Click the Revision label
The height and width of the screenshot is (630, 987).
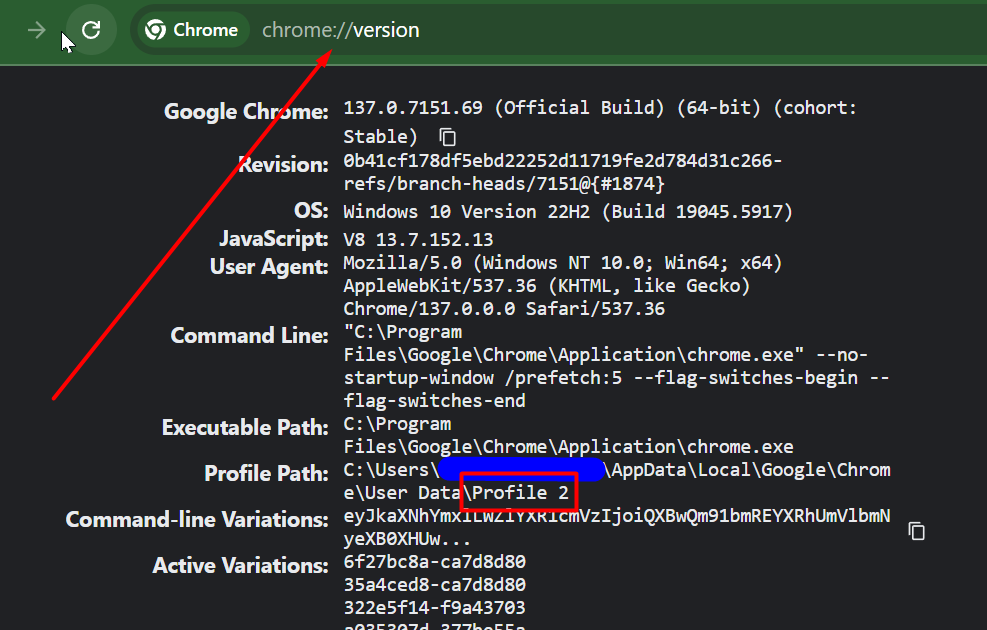pos(283,165)
